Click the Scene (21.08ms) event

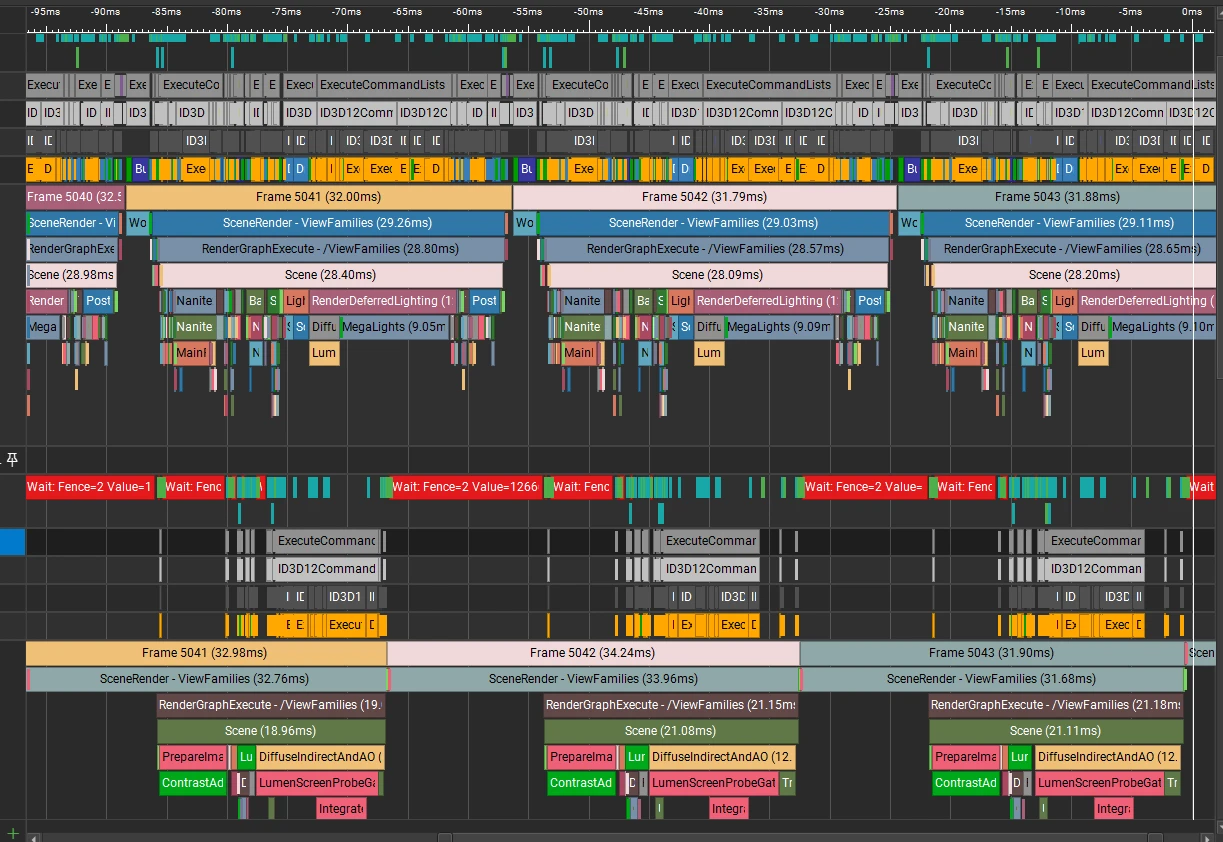671,731
